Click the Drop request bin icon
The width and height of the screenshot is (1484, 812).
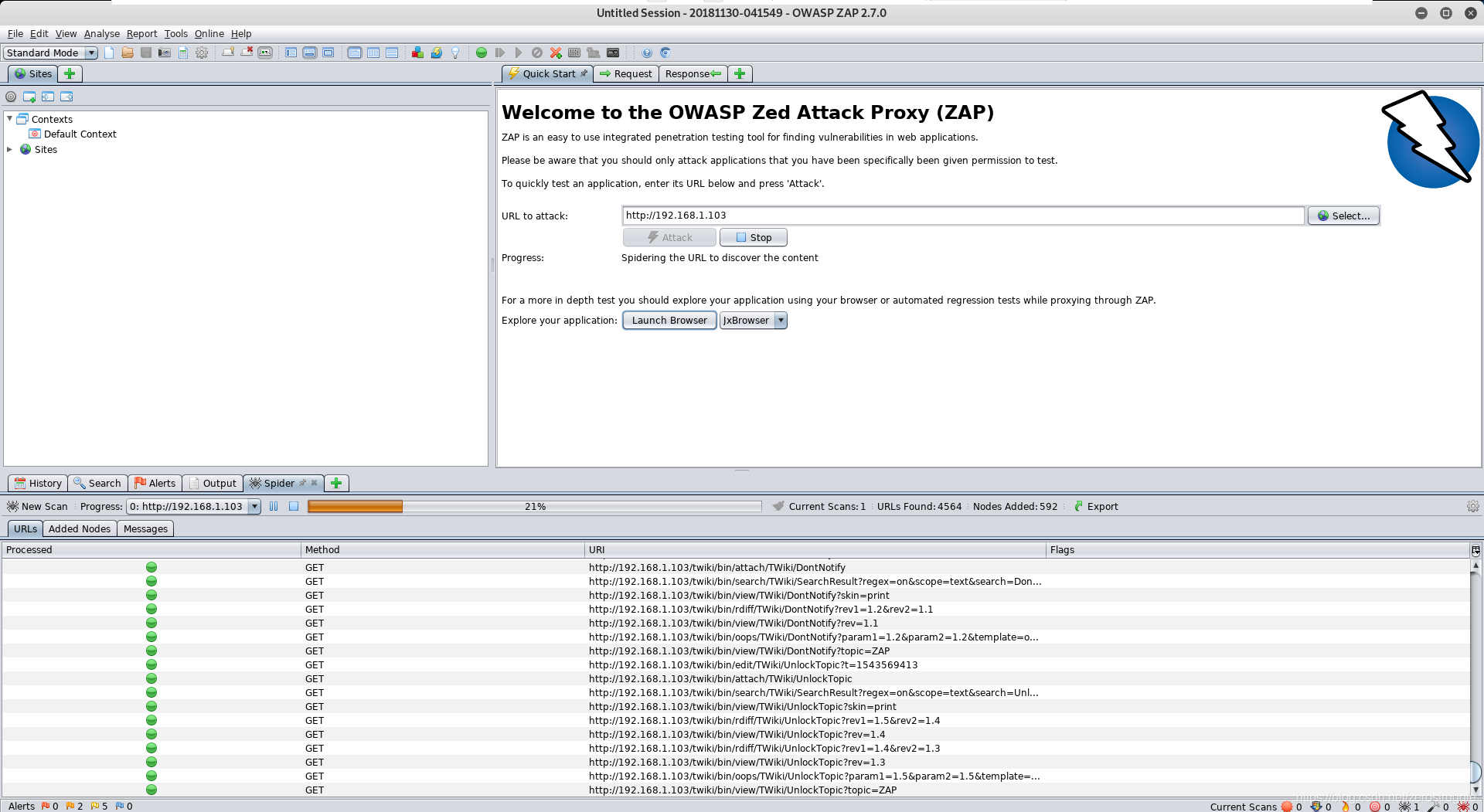[537, 53]
